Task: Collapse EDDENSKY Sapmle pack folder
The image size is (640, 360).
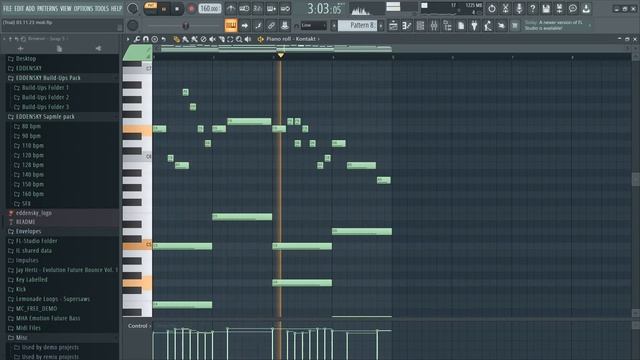Action: coord(45,117)
